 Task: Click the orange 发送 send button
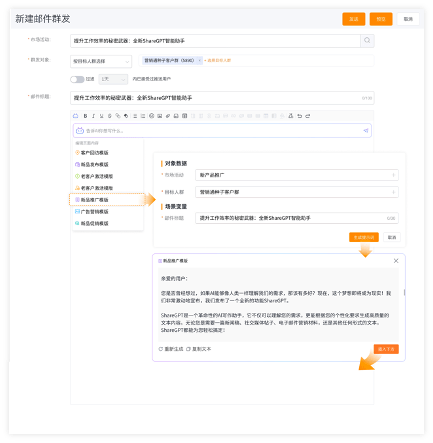point(354,19)
